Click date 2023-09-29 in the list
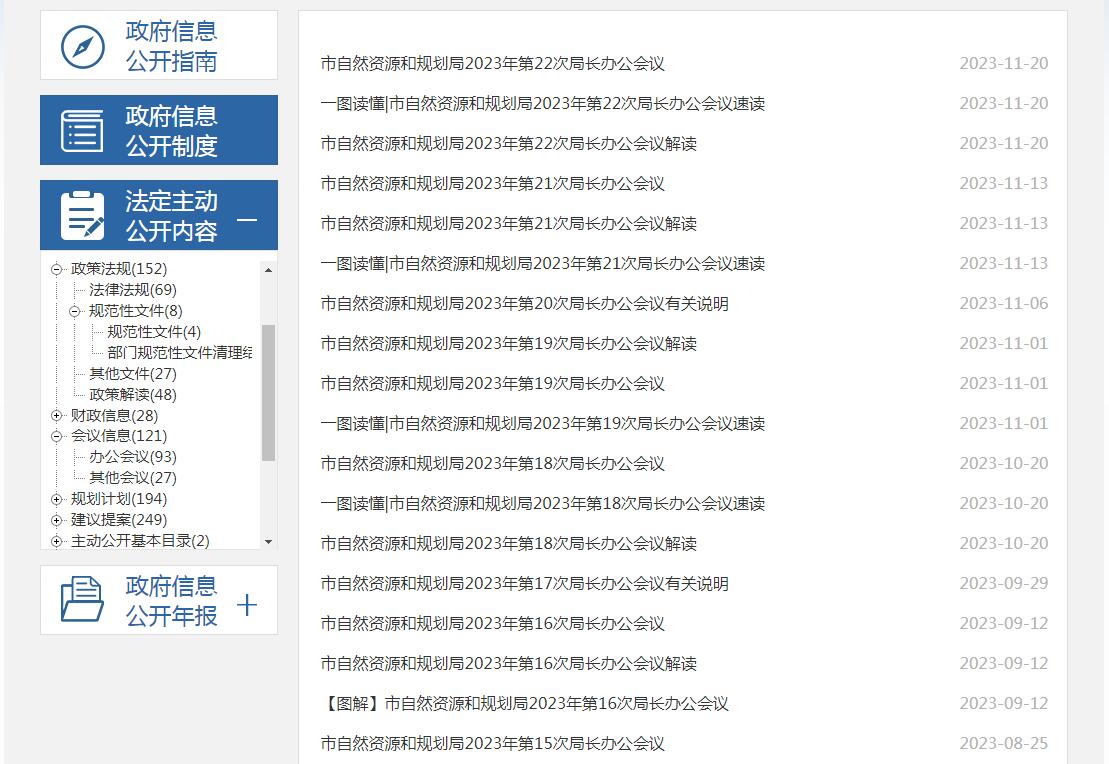This screenshot has height=764, width=1109. click(1004, 583)
